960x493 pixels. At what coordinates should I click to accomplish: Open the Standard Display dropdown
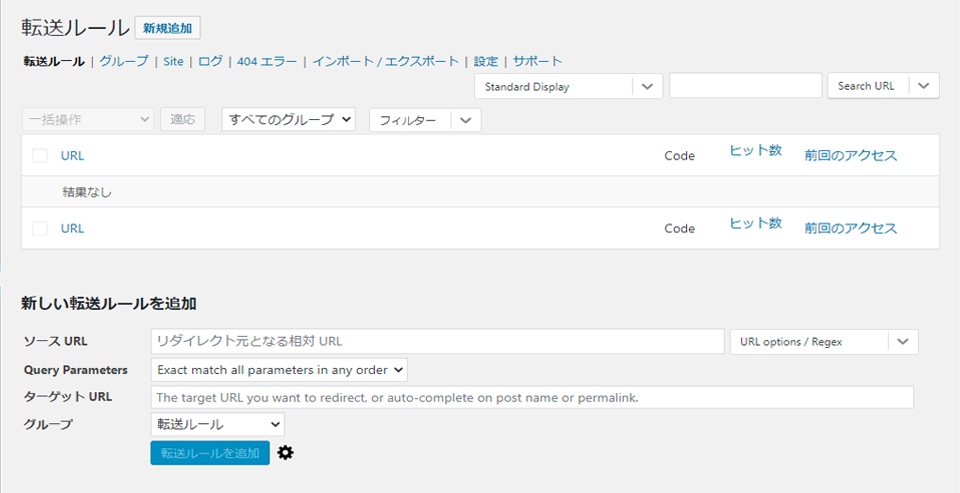pyautogui.click(x=568, y=87)
